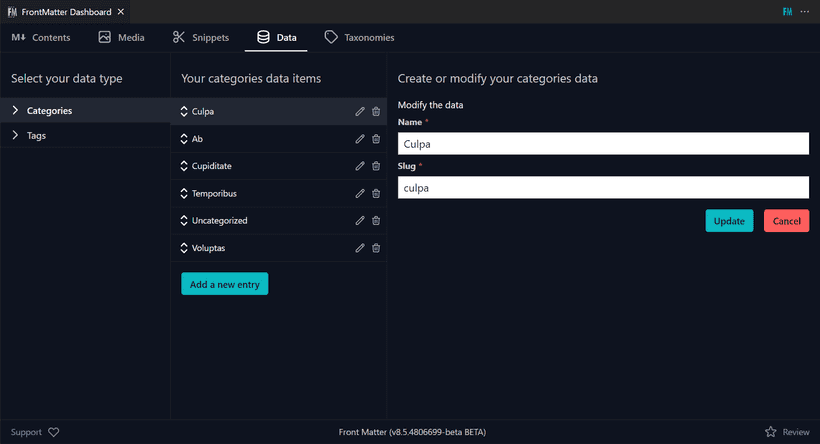This screenshot has height=444, width=820.
Task: Click the Support heart icon
Action: 54,432
